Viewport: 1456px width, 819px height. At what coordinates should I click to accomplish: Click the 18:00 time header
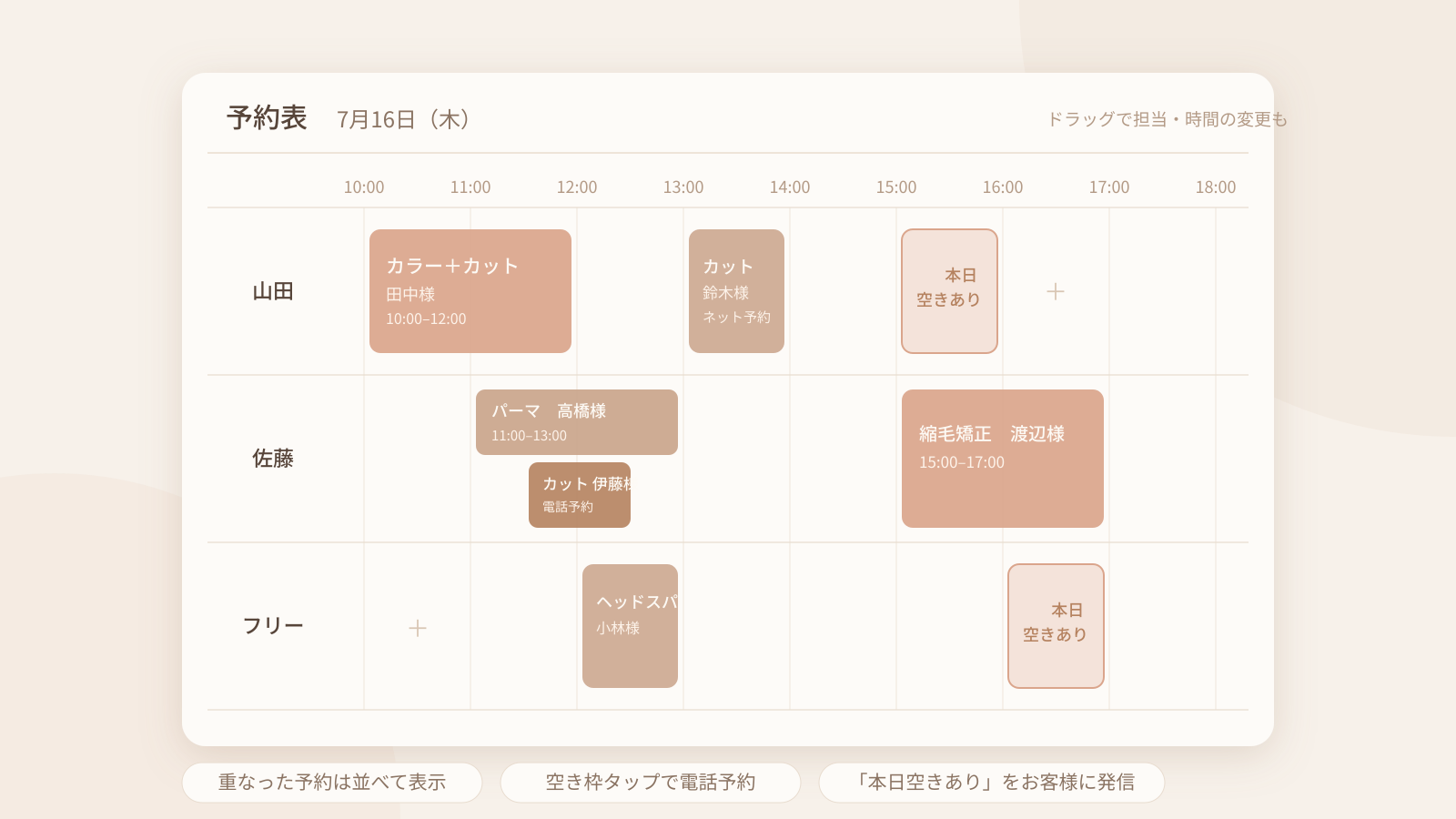click(1216, 187)
